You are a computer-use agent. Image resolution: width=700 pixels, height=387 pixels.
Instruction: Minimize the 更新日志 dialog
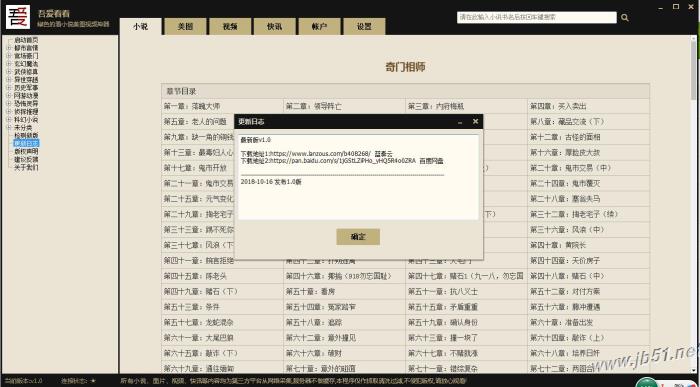[x=460, y=122]
